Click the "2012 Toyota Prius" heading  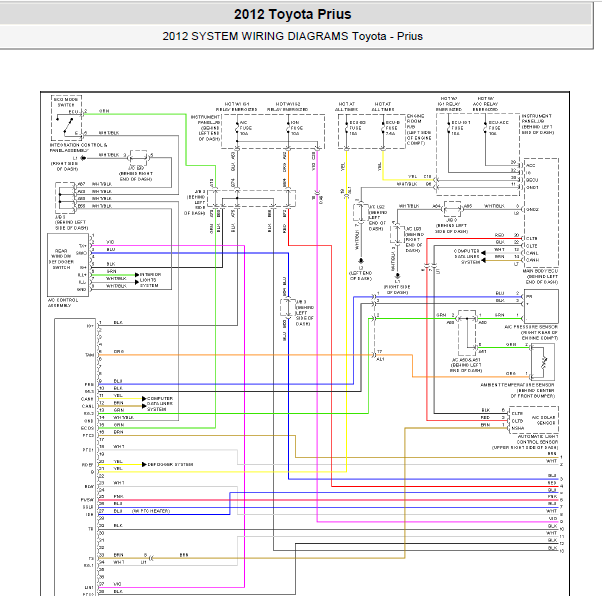pyautogui.click(x=293, y=14)
